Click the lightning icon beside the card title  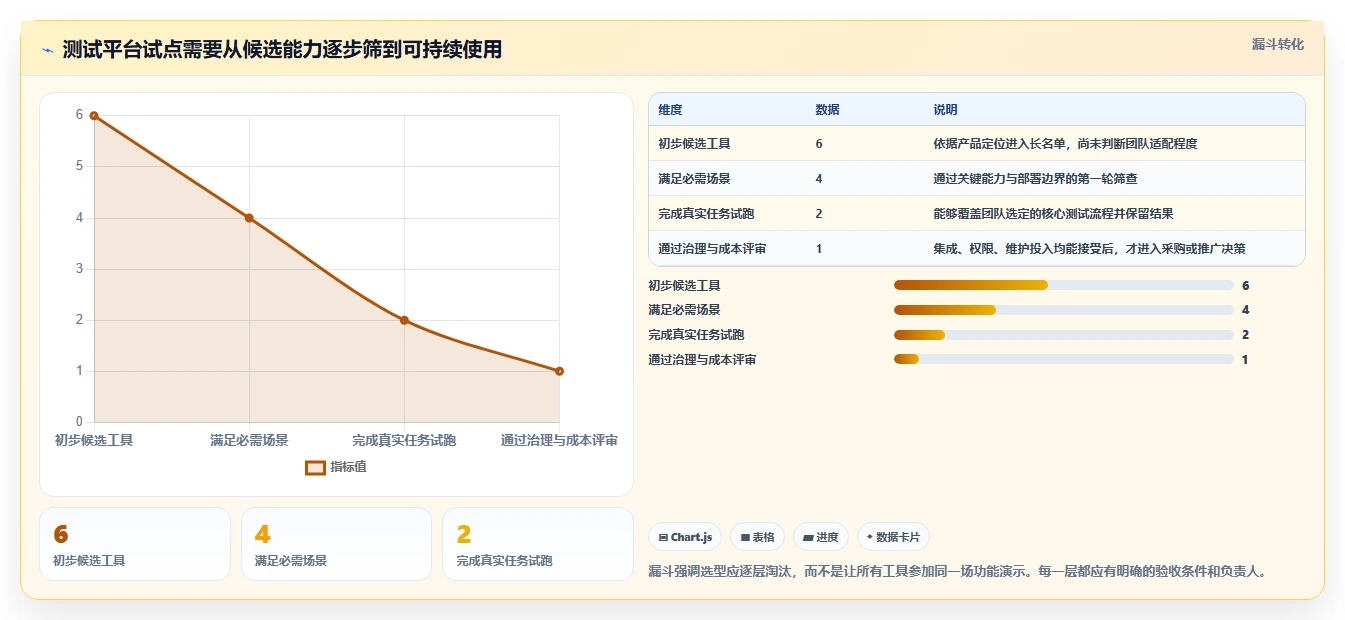point(47,50)
